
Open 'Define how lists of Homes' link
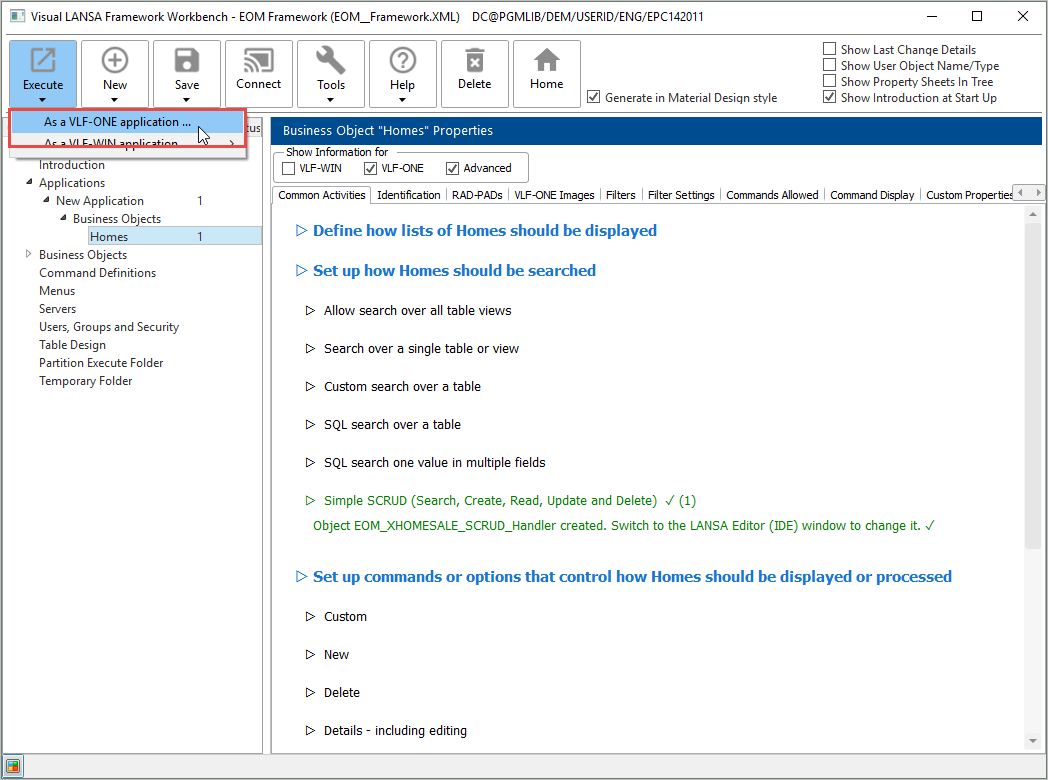point(484,231)
